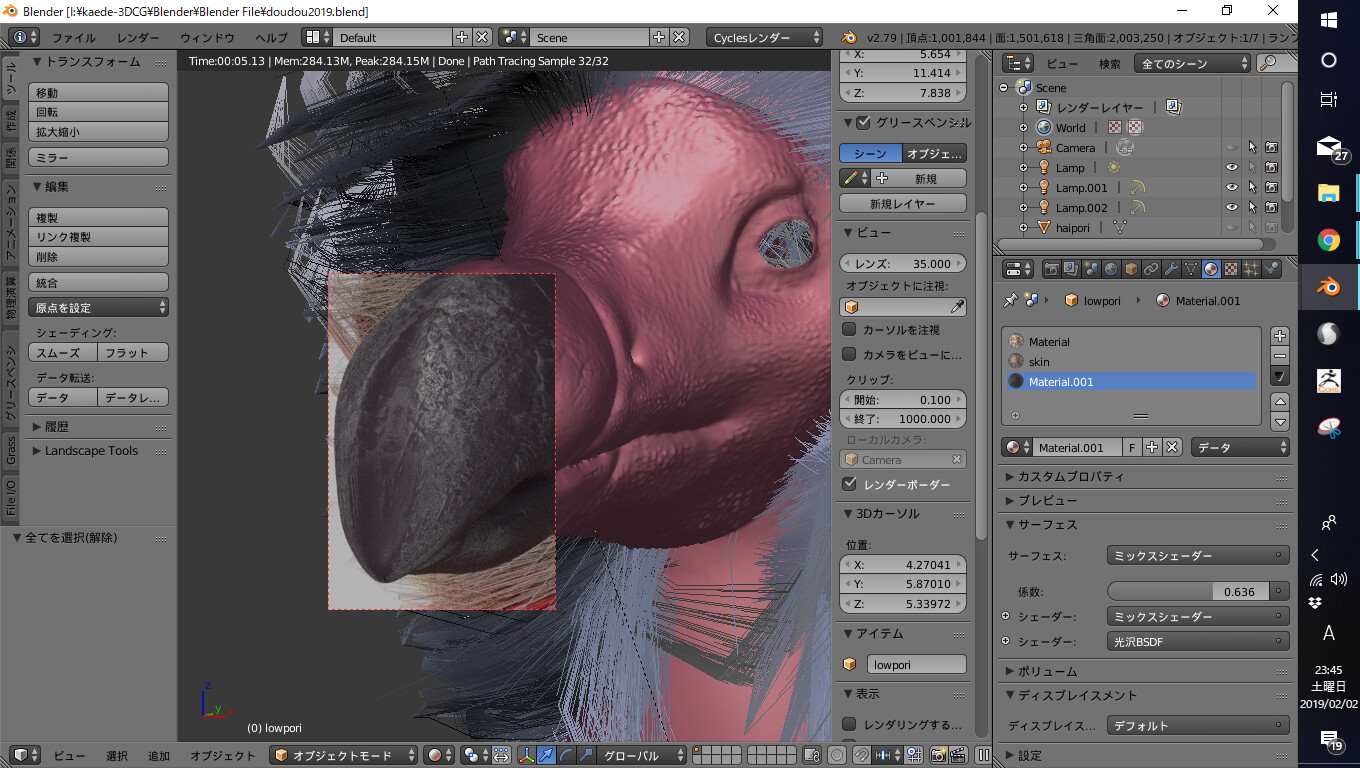
Task: Click outliner search magnifier icon
Action: coord(1267,63)
